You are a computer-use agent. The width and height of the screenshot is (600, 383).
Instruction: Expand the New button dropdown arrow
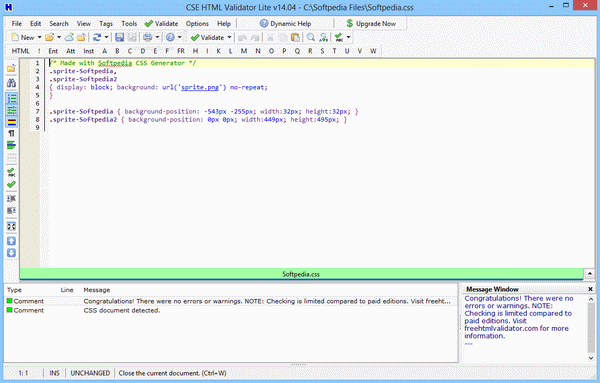39,37
